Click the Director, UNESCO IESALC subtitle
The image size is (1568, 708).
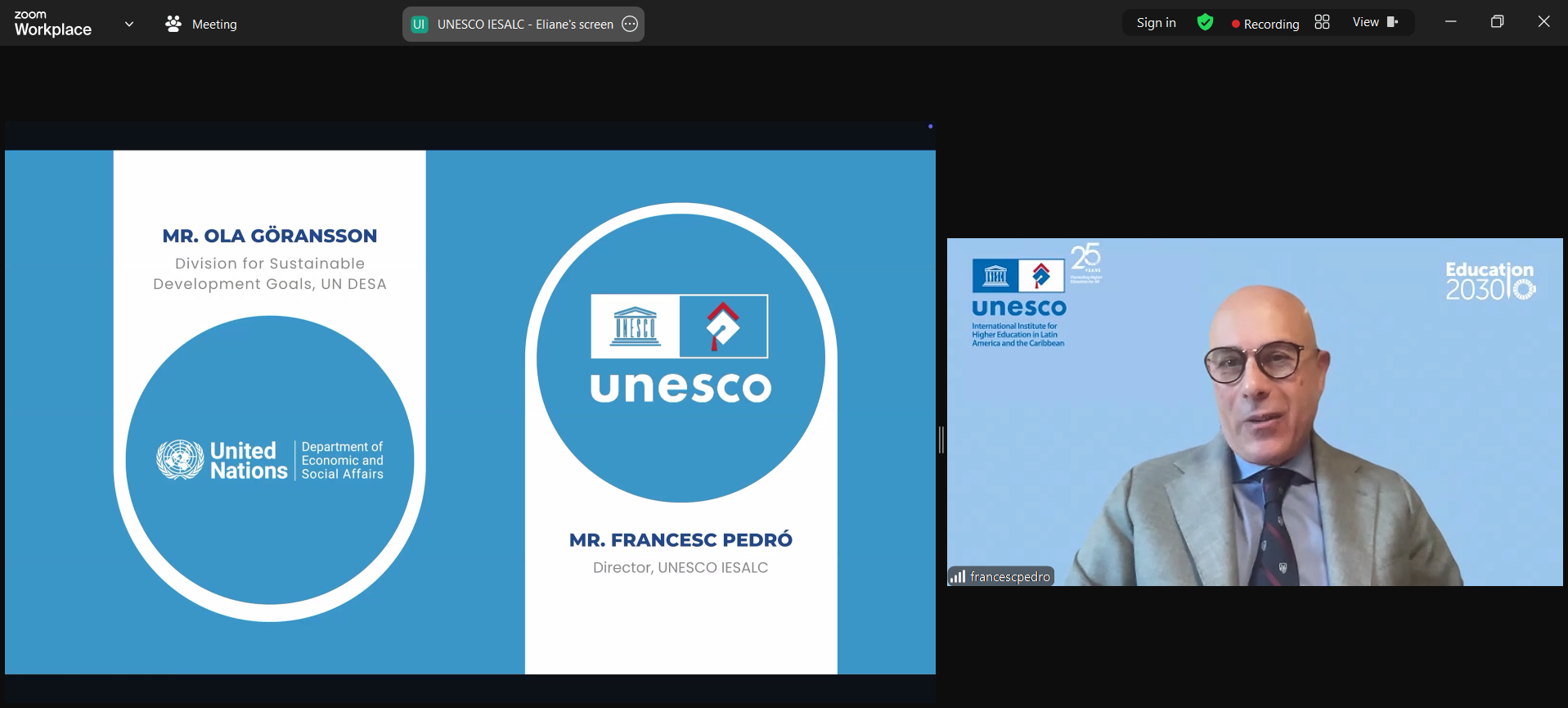coord(681,567)
